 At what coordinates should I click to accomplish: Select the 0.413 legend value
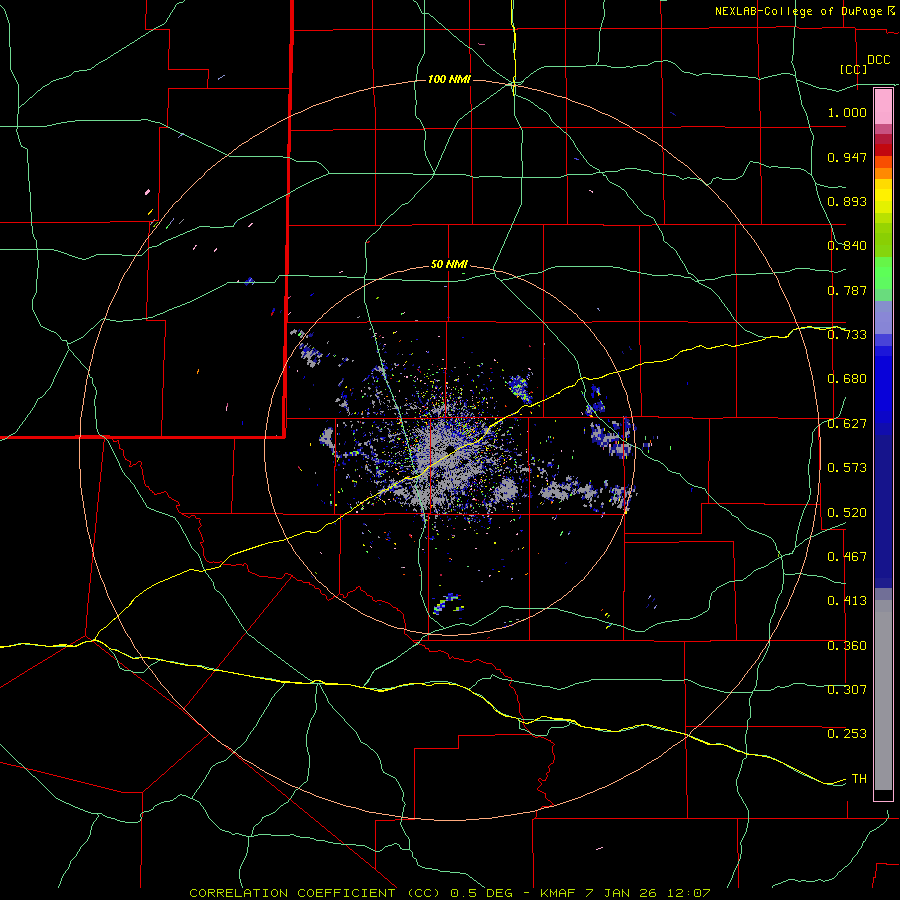tap(847, 601)
